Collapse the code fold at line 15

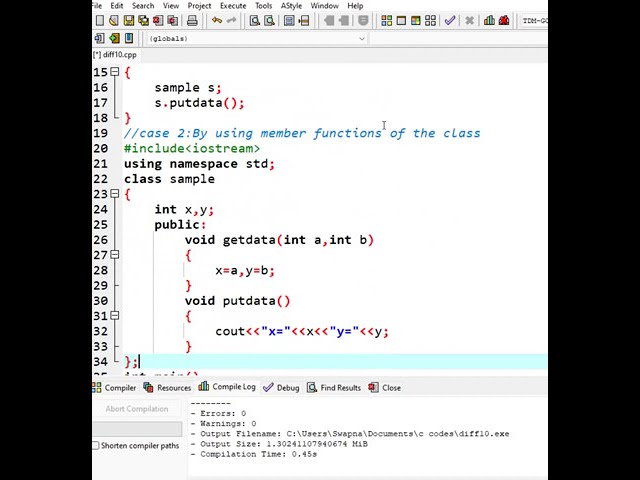(115, 72)
